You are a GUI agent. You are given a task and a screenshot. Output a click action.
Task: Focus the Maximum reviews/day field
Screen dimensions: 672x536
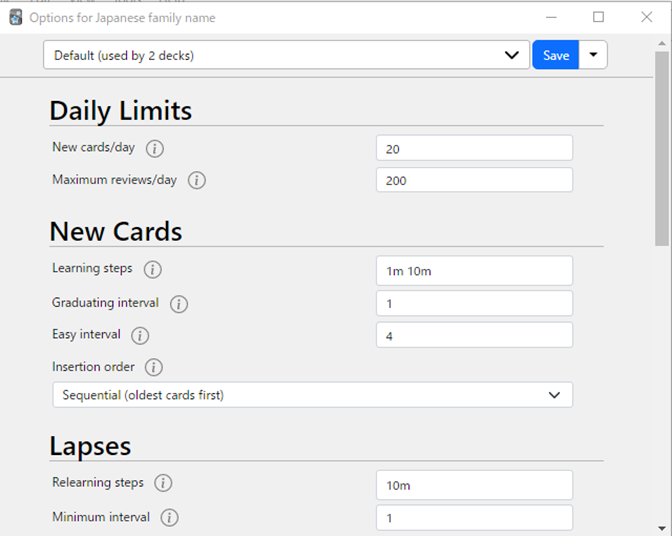474,180
